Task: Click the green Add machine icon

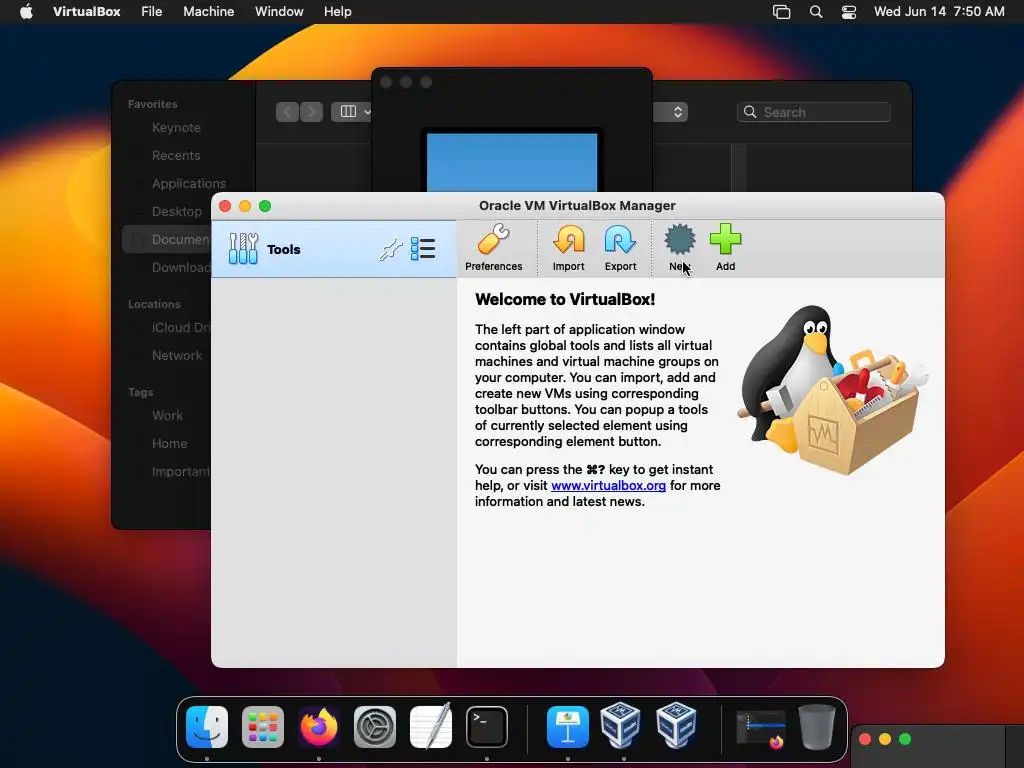Action: point(726,248)
